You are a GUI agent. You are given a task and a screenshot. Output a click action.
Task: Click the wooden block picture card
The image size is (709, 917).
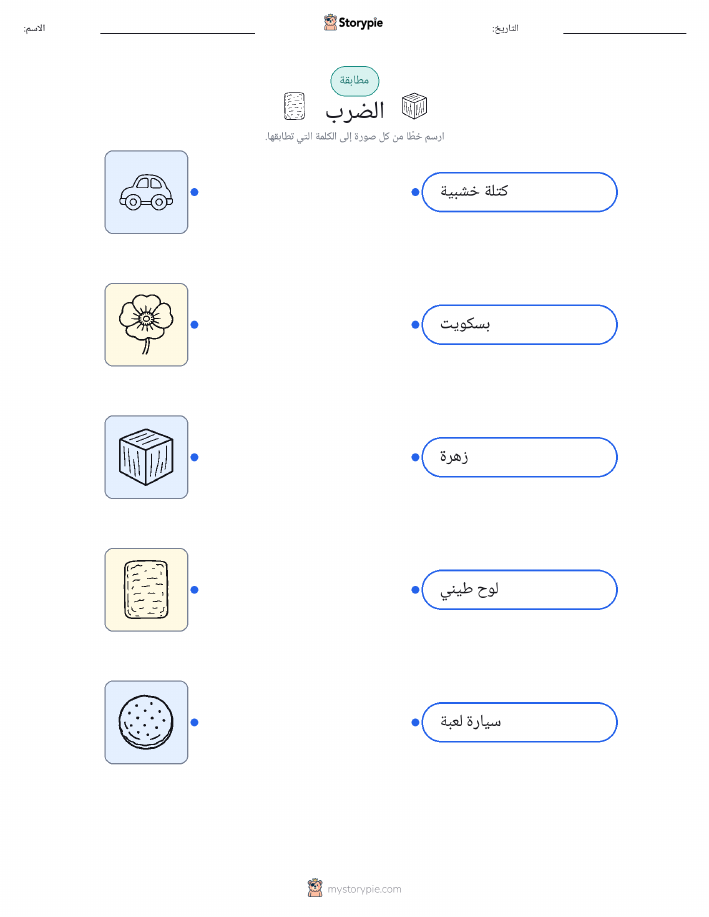click(146, 457)
